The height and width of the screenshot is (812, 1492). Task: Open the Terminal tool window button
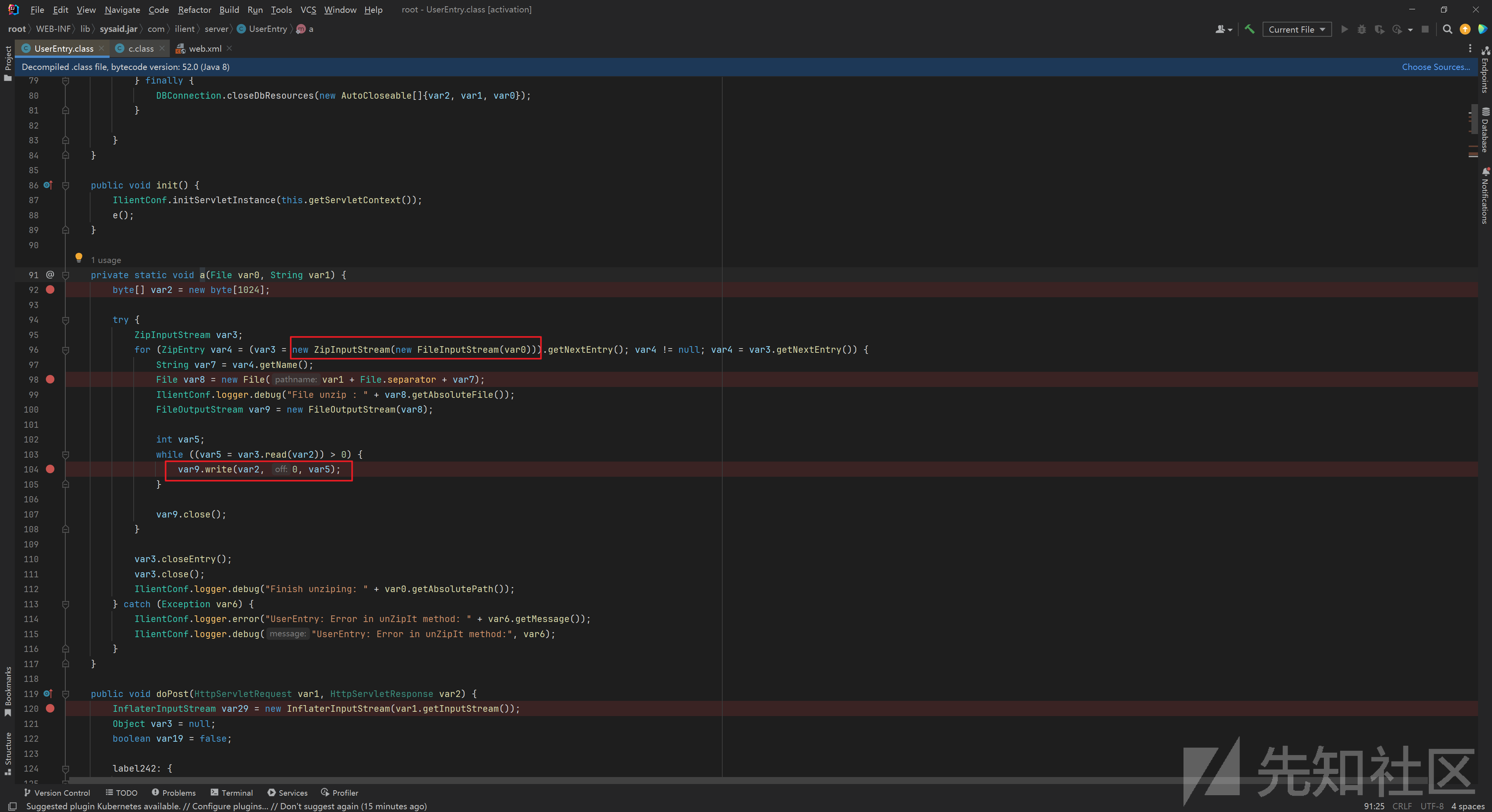tap(232, 793)
